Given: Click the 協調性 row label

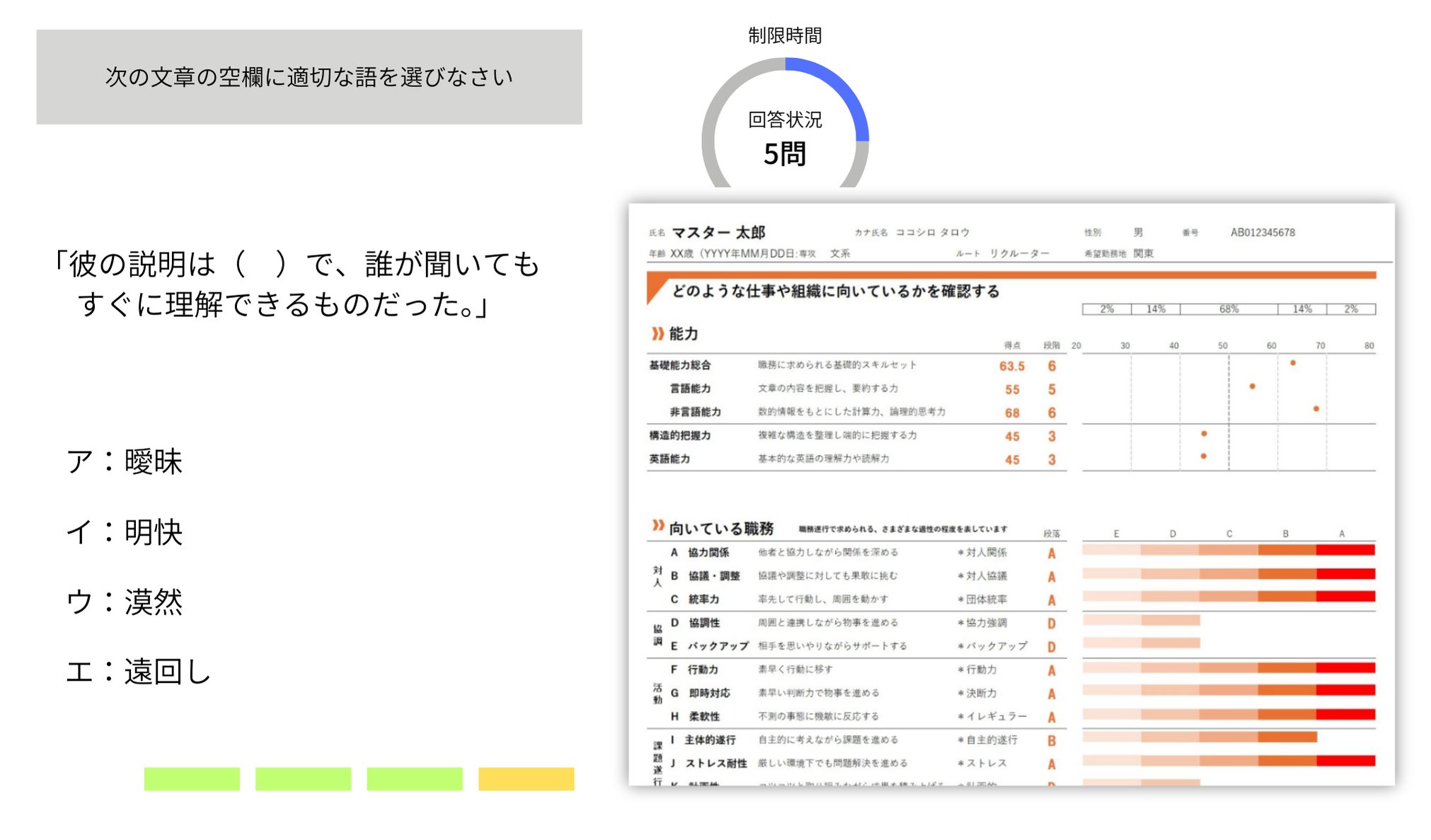Looking at the screenshot, I should 704,622.
